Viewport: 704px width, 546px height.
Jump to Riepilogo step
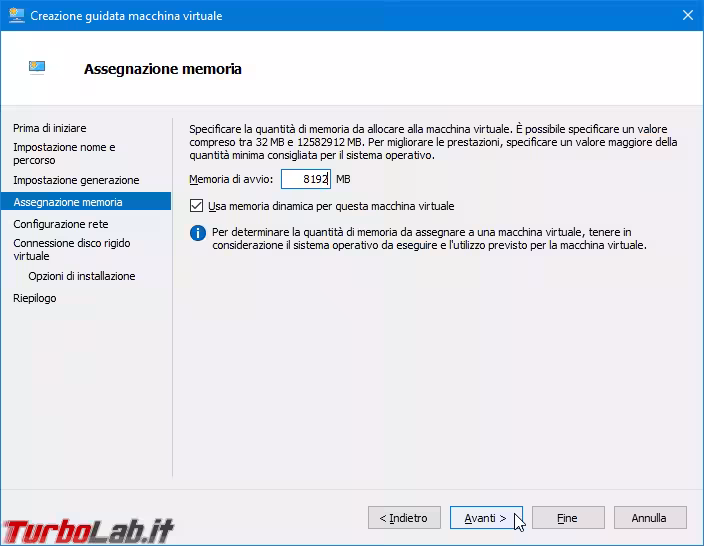[x=35, y=298]
